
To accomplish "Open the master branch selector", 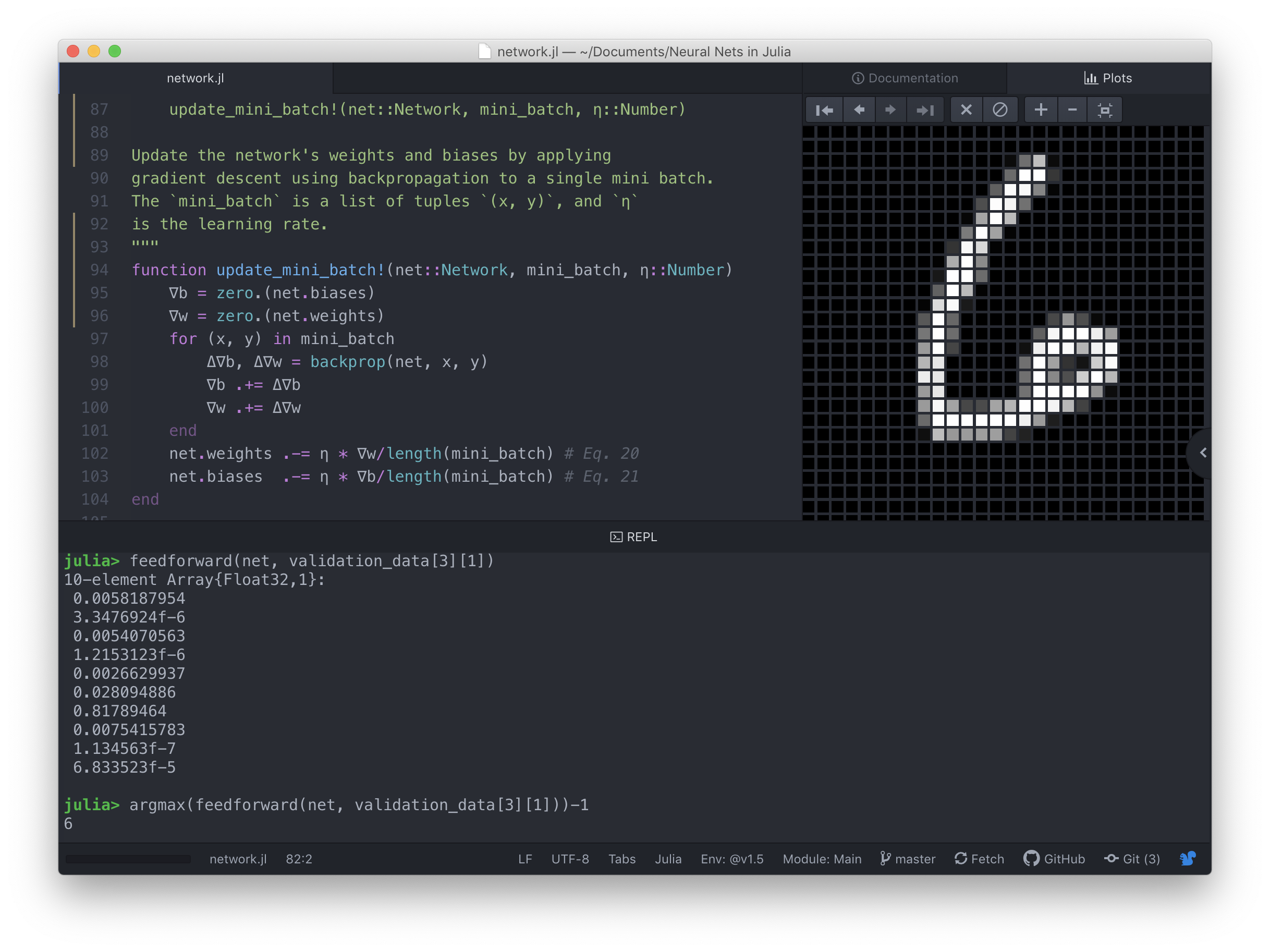I will [908, 859].
